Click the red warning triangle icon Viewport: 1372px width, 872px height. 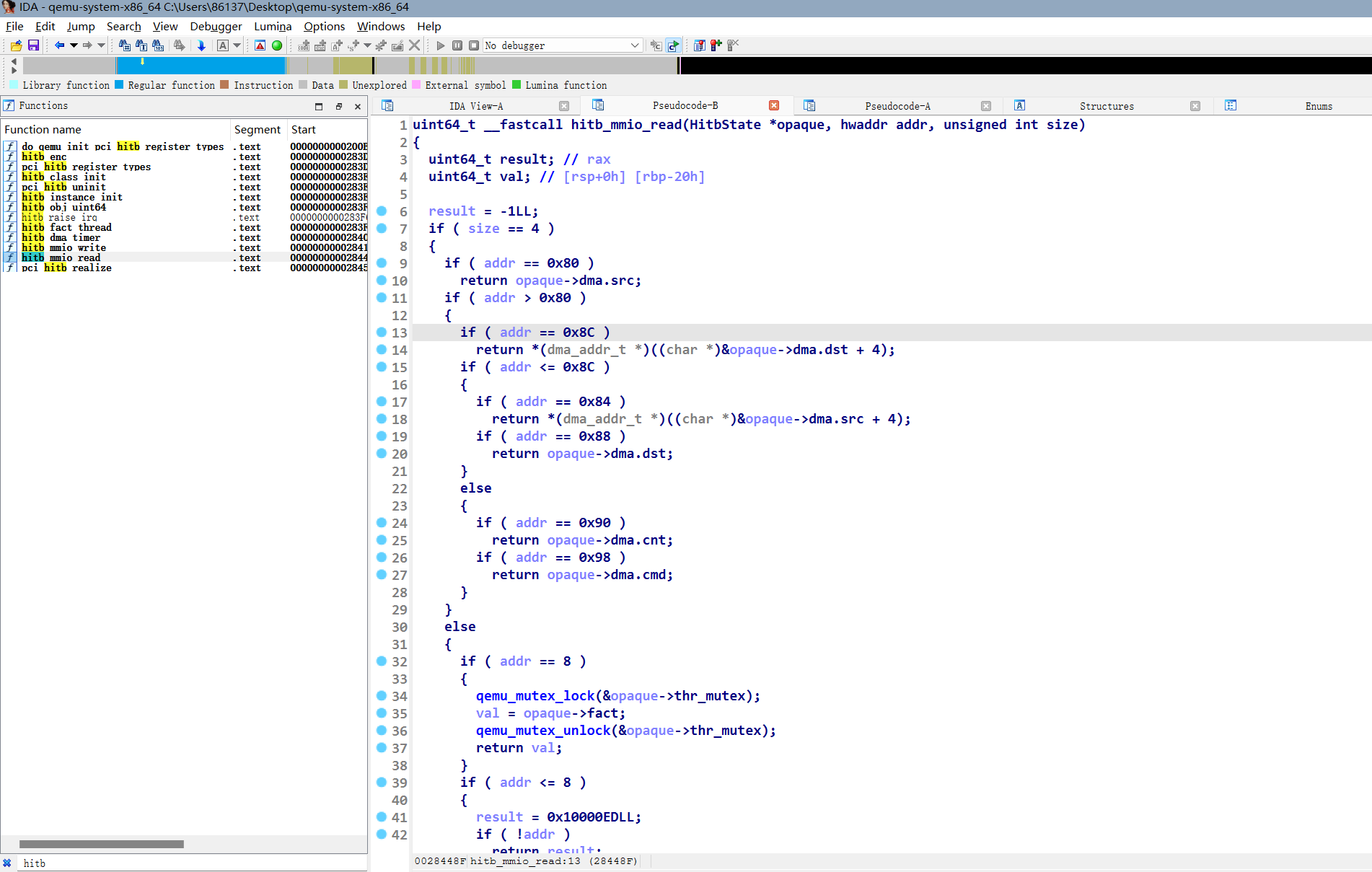(x=260, y=45)
